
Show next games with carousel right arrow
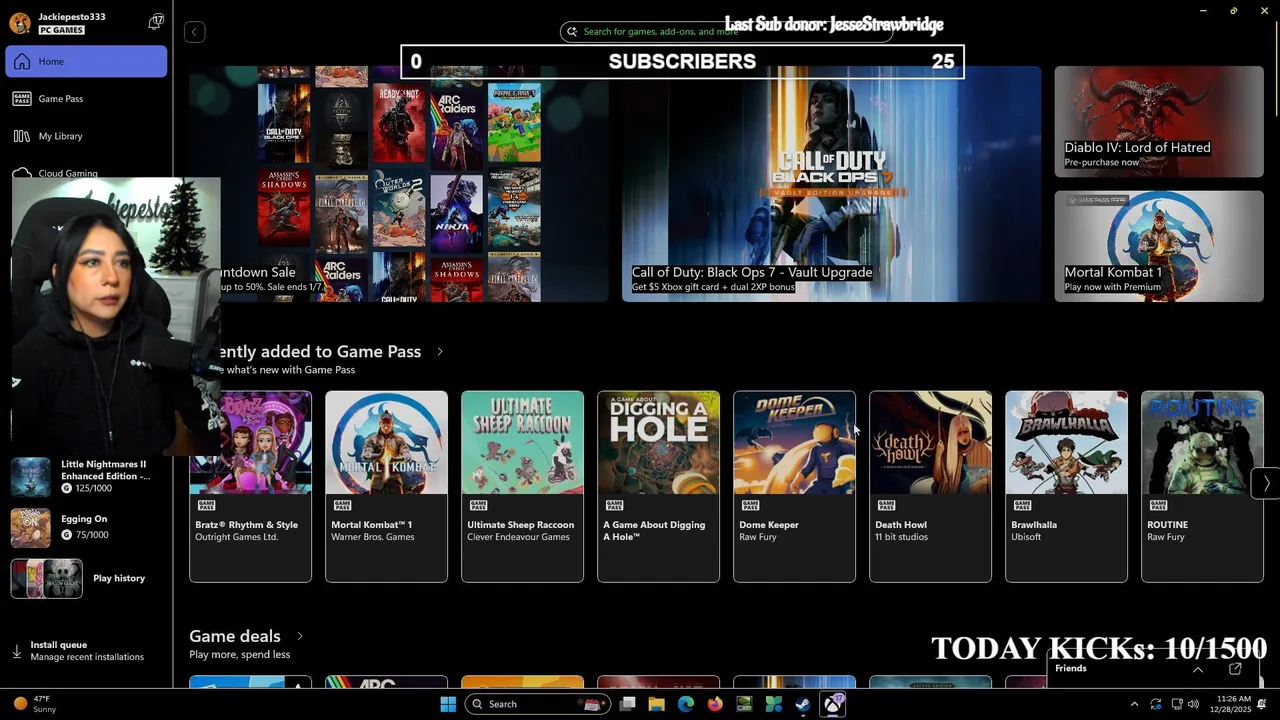pos(1266,483)
